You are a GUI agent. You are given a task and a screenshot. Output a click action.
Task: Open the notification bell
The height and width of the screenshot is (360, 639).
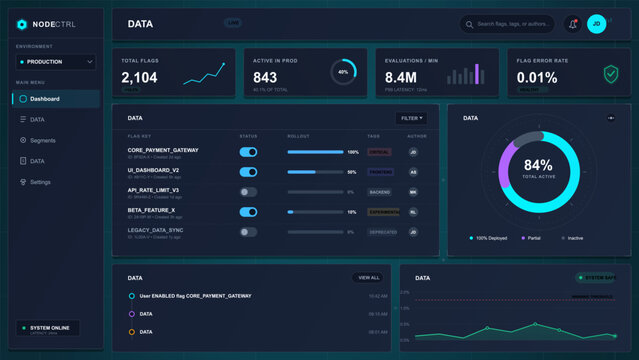pyautogui.click(x=573, y=24)
